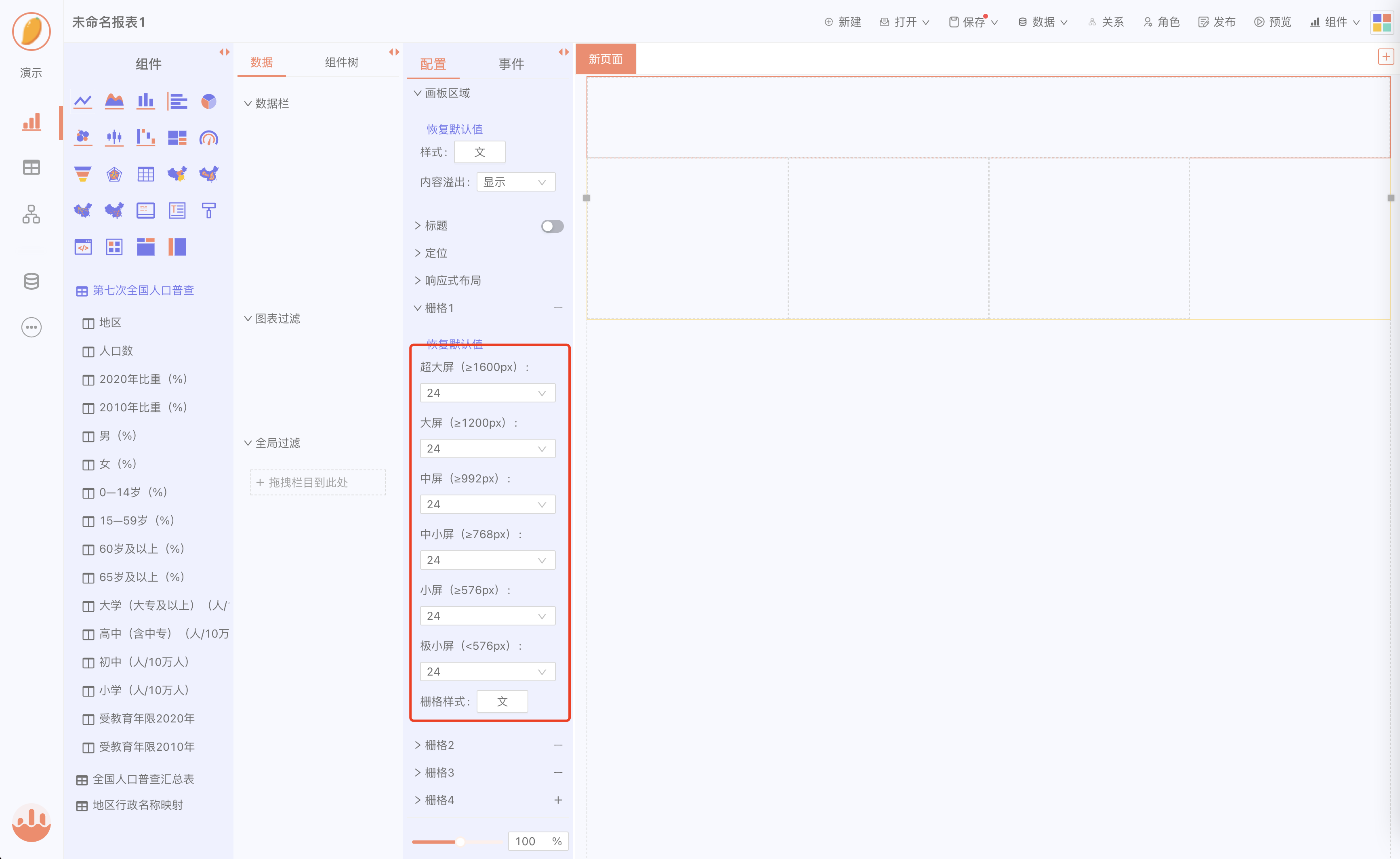Click the color theme squares icon
The image size is (1400, 859).
[x=1382, y=22]
